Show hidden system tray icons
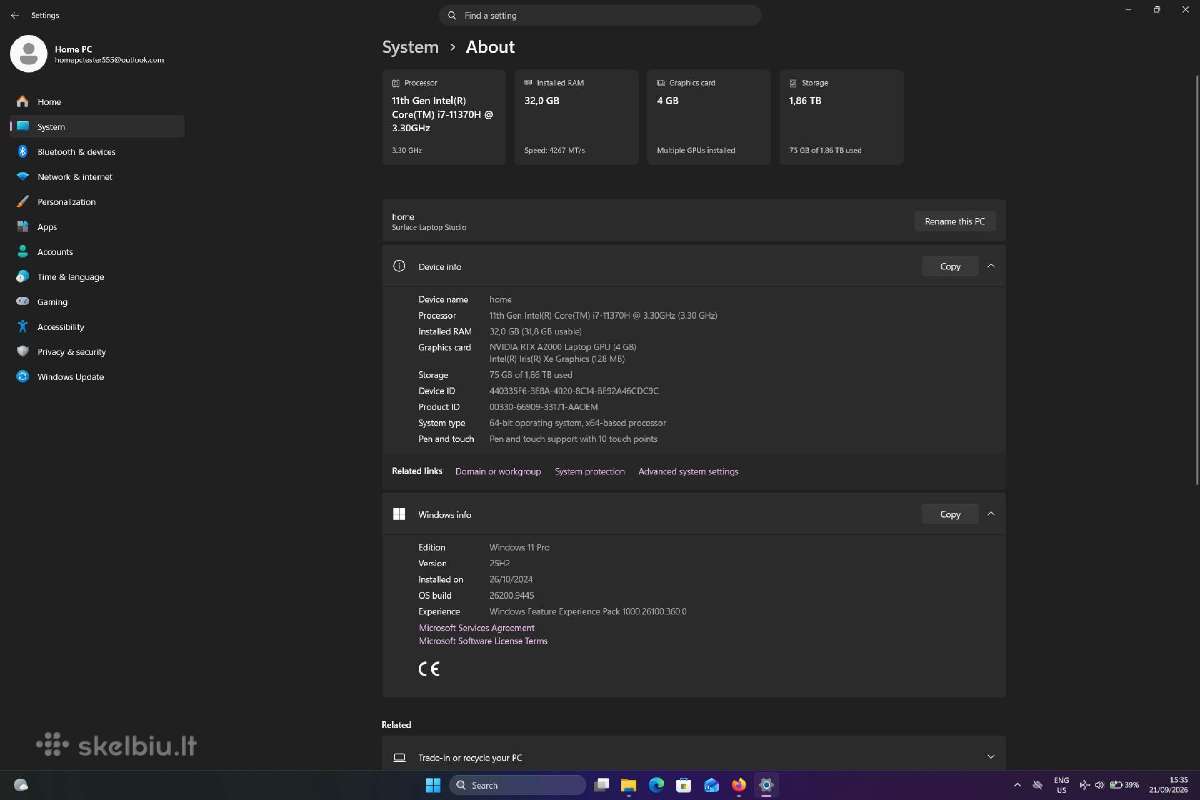Viewport: 1200px width, 800px height. point(1018,785)
